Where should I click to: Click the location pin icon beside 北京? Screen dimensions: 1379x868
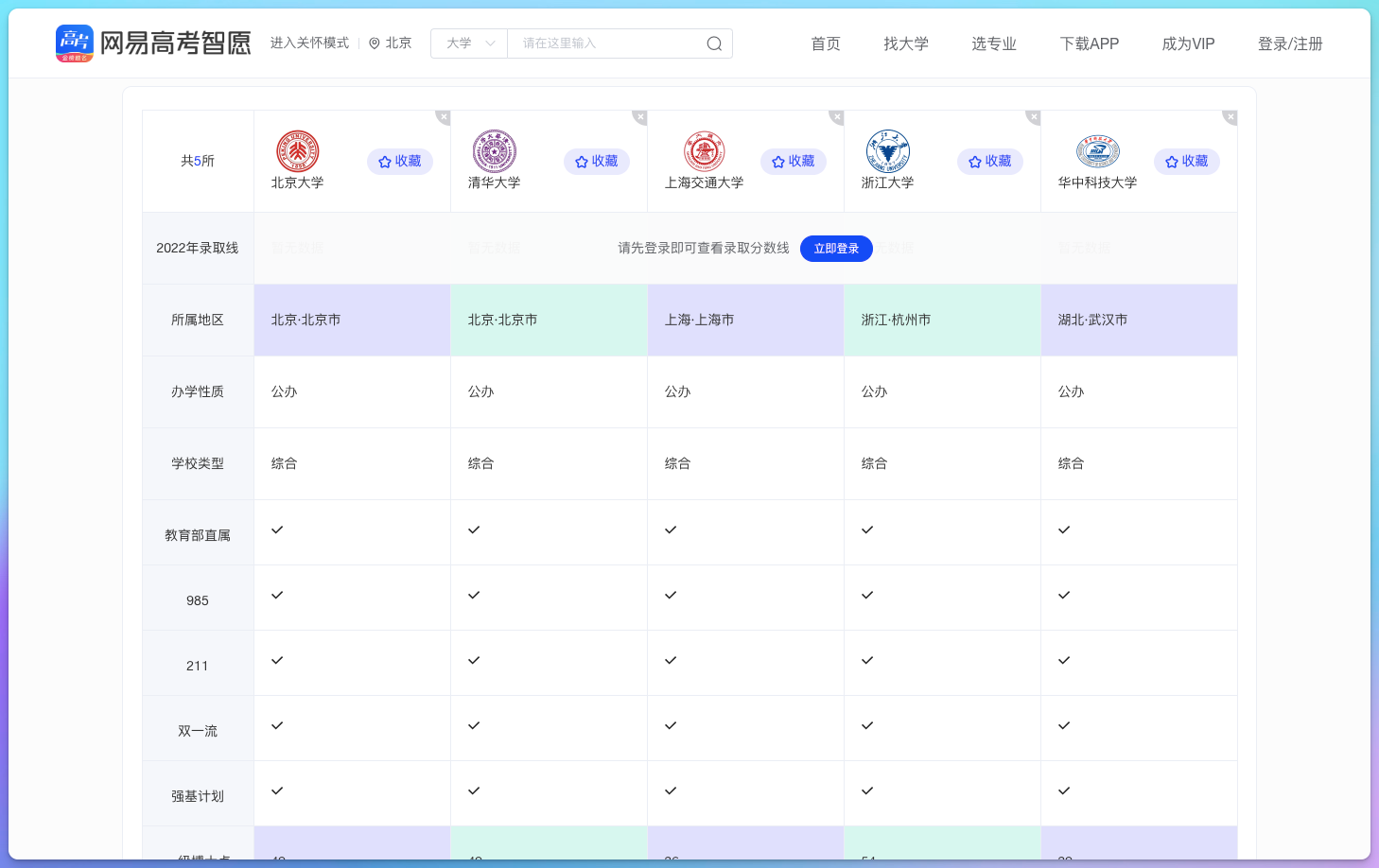click(373, 43)
